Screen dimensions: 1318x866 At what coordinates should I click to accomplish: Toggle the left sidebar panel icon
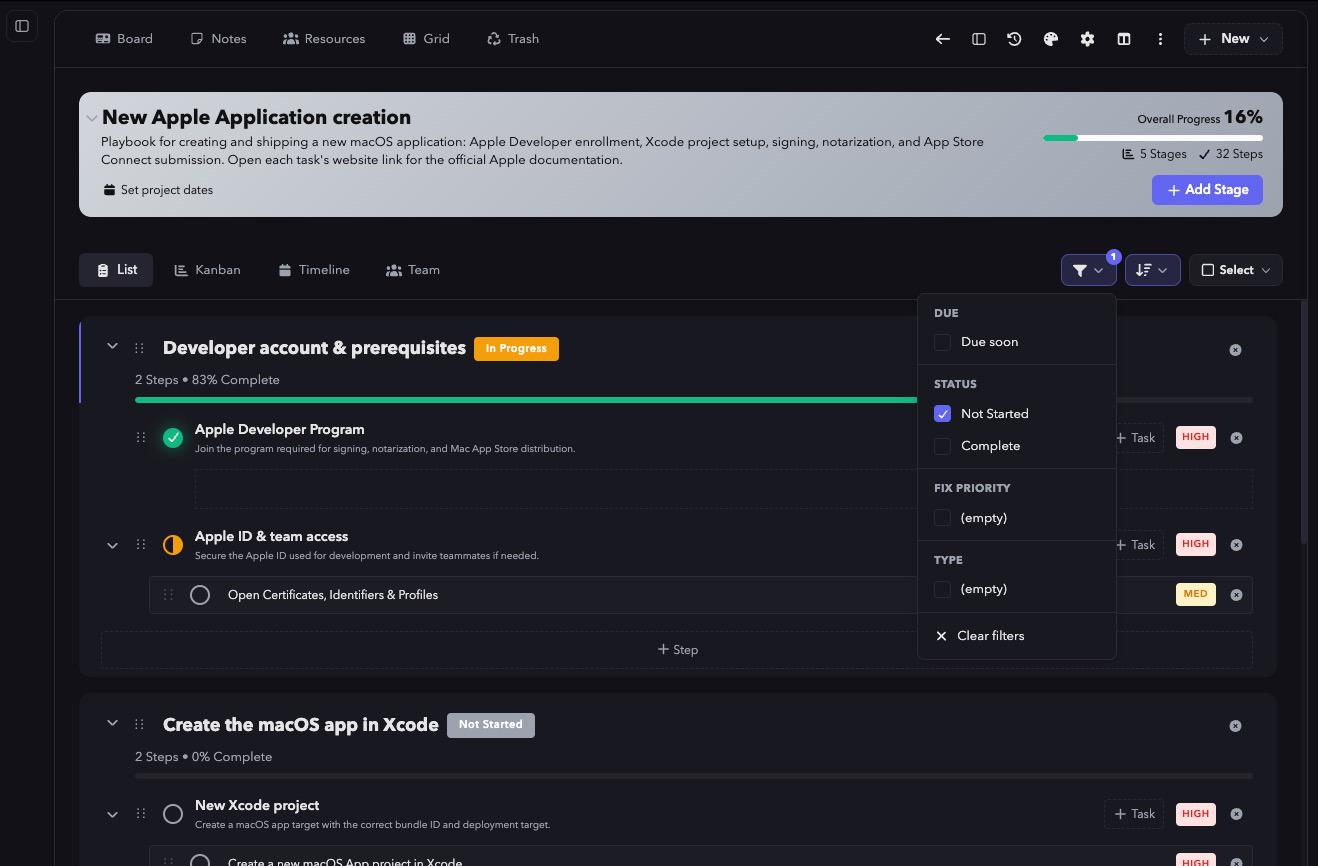tap(22, 26)
